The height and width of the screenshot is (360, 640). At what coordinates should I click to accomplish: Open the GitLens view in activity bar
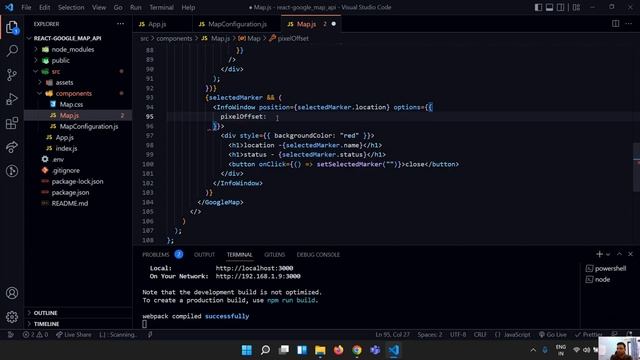[x=12, y=171]
